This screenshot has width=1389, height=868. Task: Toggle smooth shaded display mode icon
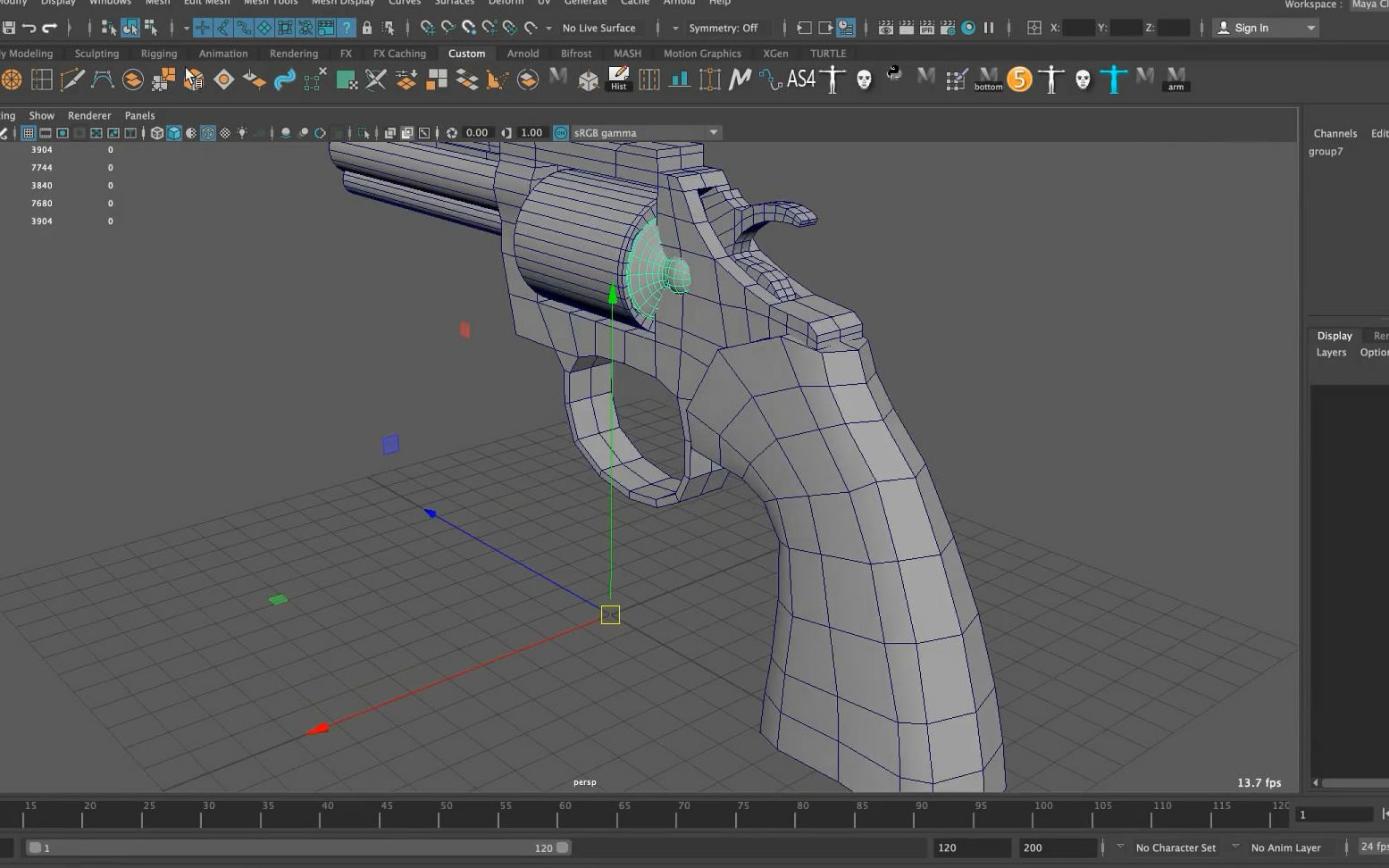pyautogui.click(x=174, y=133)
